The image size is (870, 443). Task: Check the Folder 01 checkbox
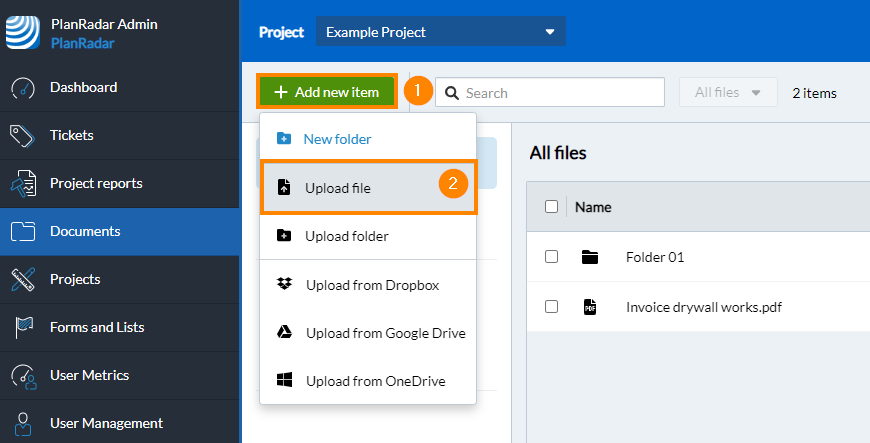[551, 257]
